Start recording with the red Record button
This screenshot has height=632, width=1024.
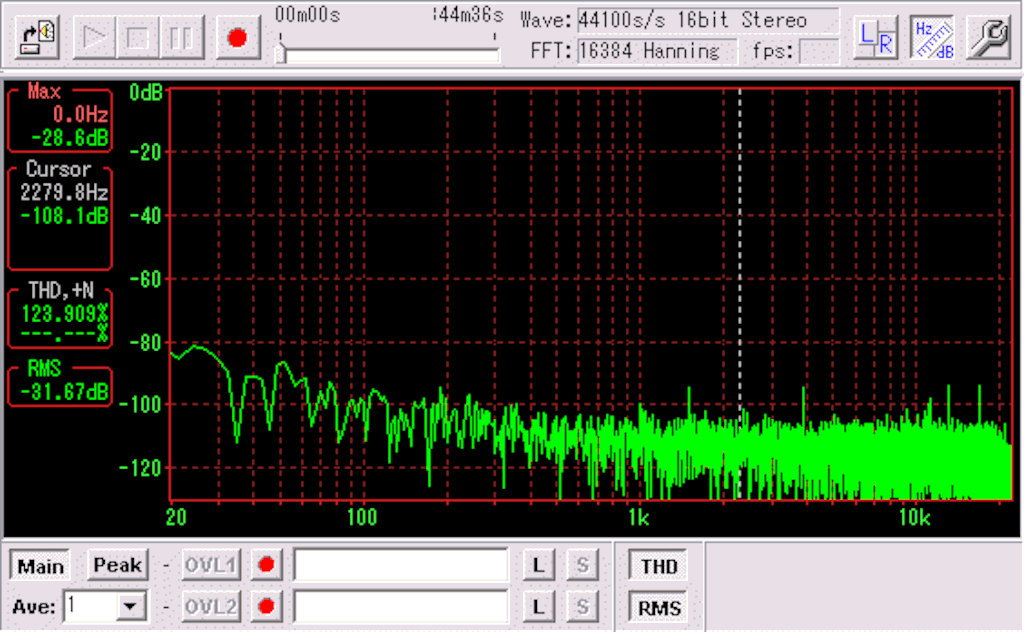[x=238, y=38]
